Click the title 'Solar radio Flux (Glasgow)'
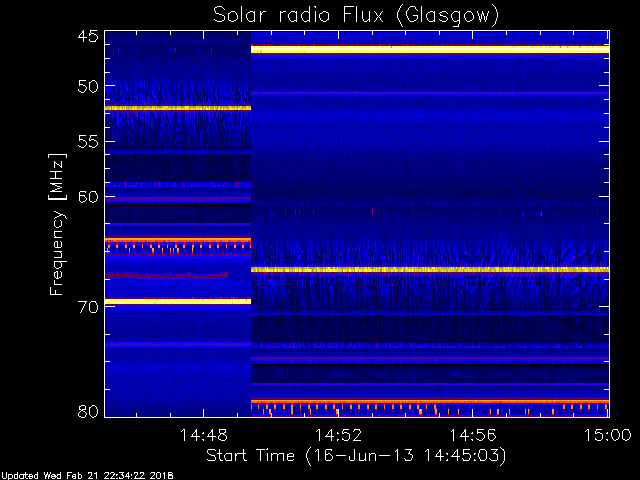 [356, 16]
